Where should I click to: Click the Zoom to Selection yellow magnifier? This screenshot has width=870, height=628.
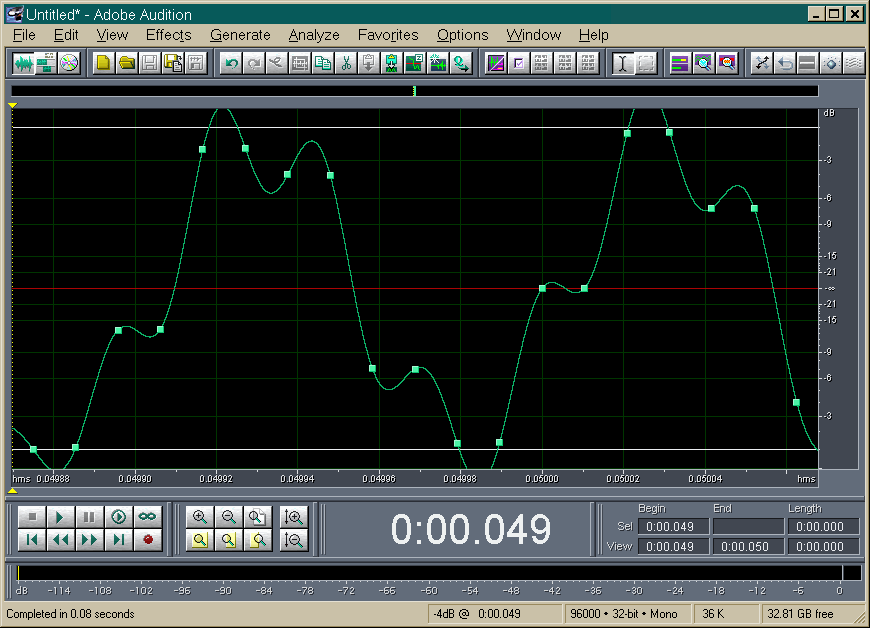click(x=200, y=540)
